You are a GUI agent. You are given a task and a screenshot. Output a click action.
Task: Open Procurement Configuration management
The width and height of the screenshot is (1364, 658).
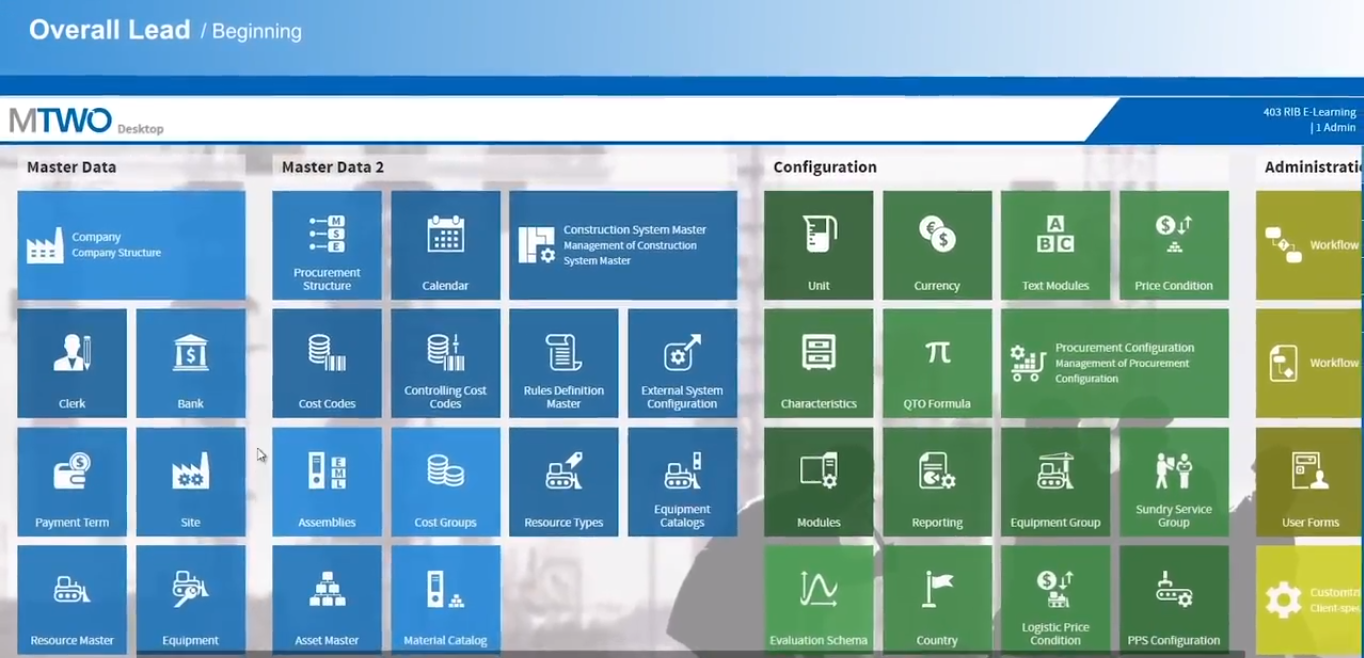coord(1114,363)
